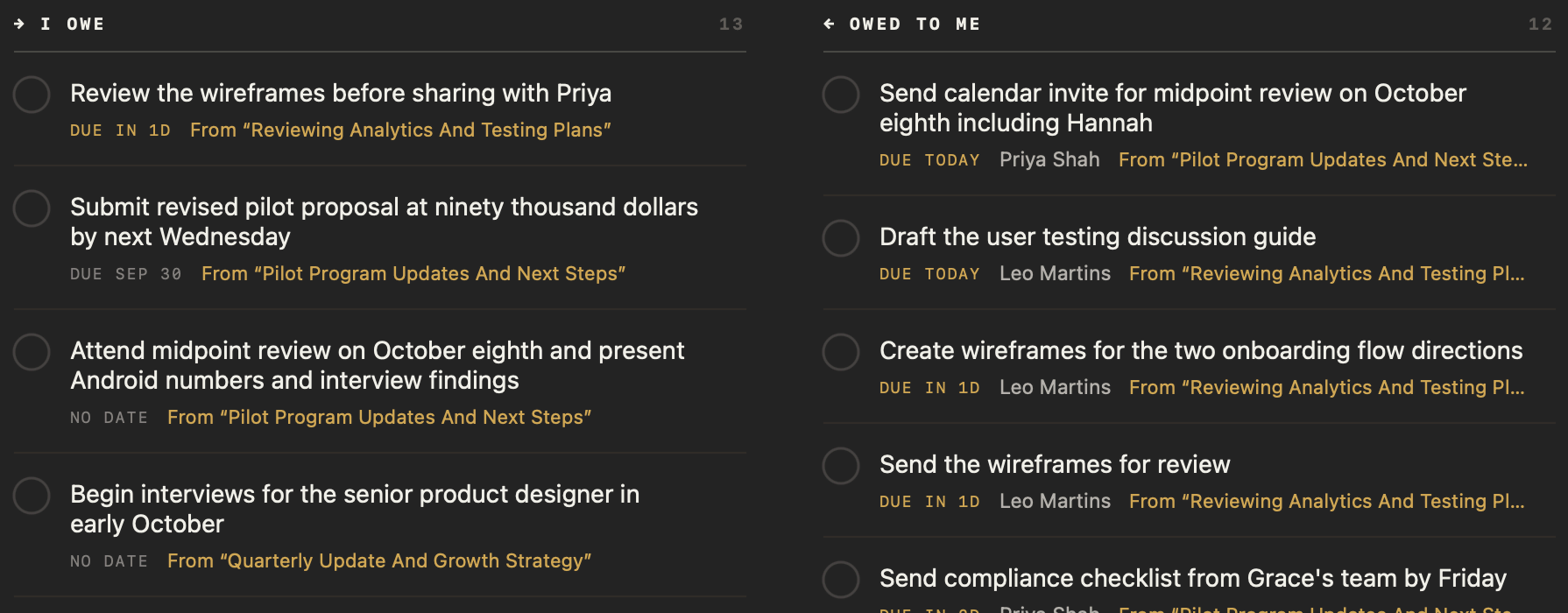Check off Review the wireframes before sharing with Priya
Viewport: 1568px width, 613px height.
[32, 95]
